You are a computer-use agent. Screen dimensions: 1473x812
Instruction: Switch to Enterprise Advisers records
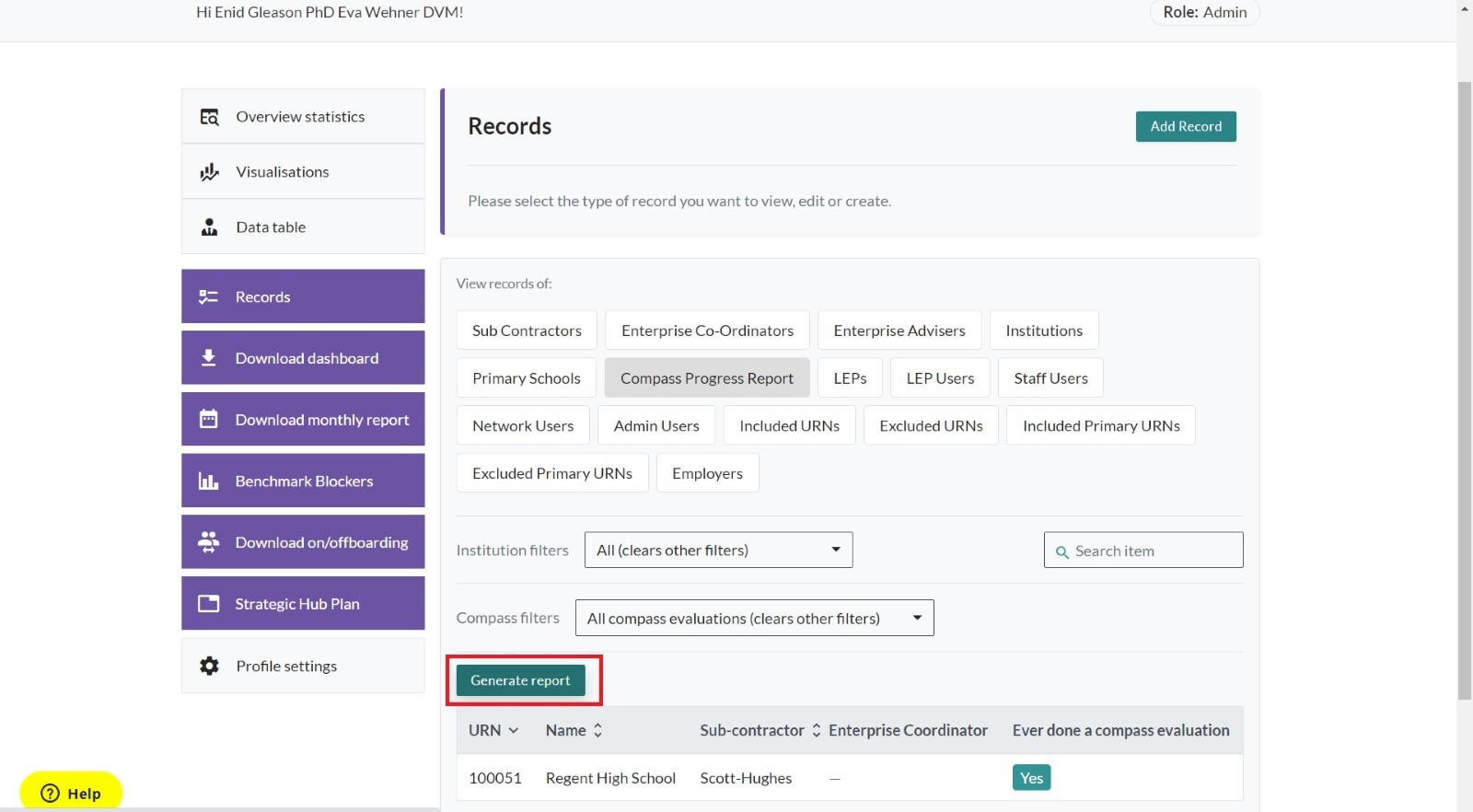pyautogui.click(x=899, y=331)
